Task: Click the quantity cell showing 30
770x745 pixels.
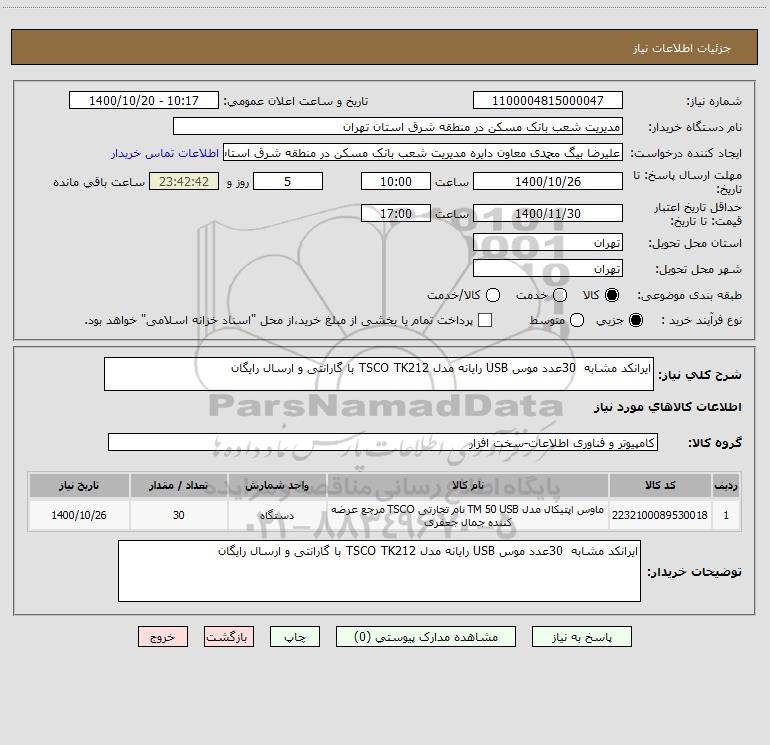Action: tap(178, 515)
